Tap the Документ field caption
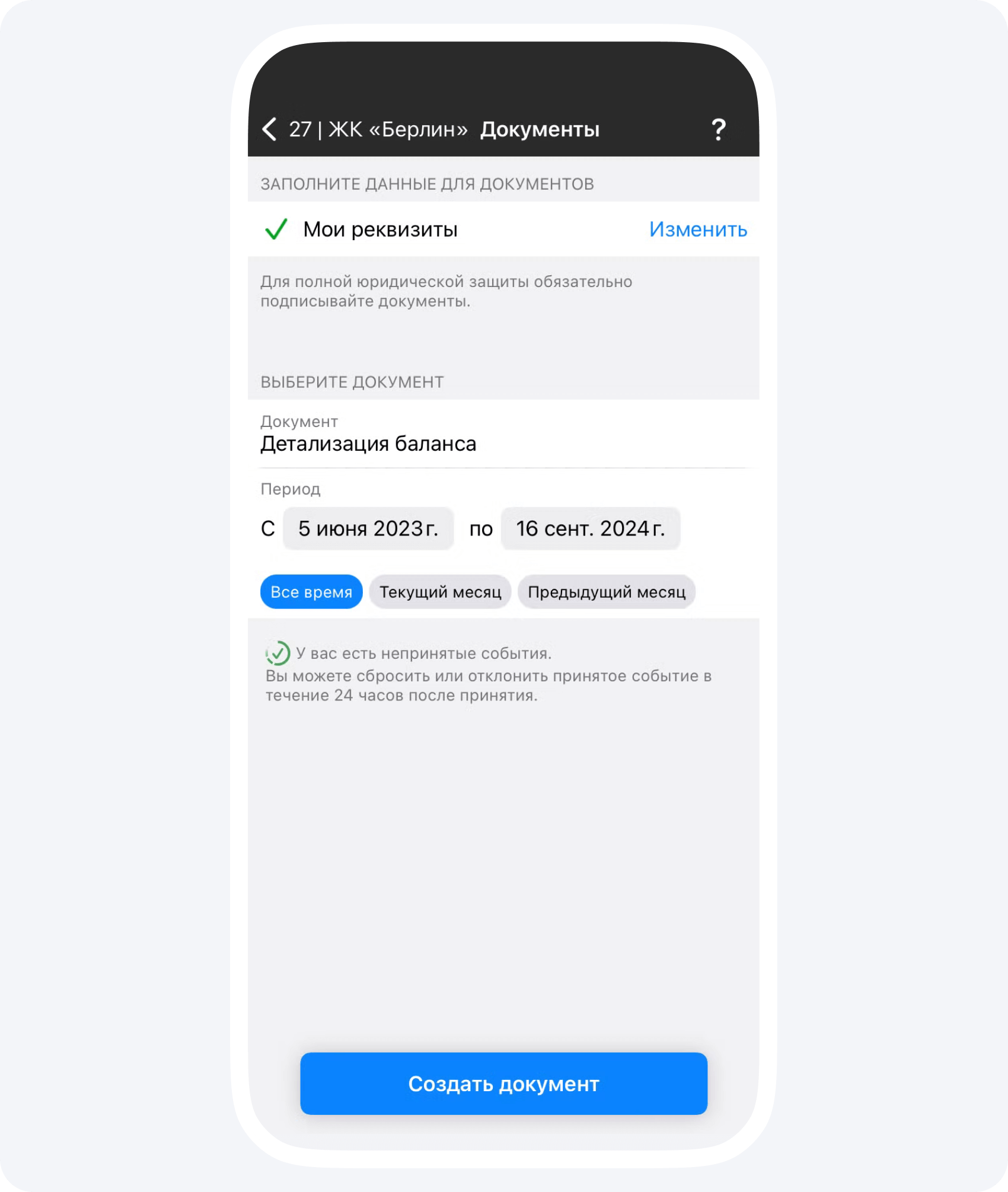The image size is (1008, 1192). [x=299, y=422]
